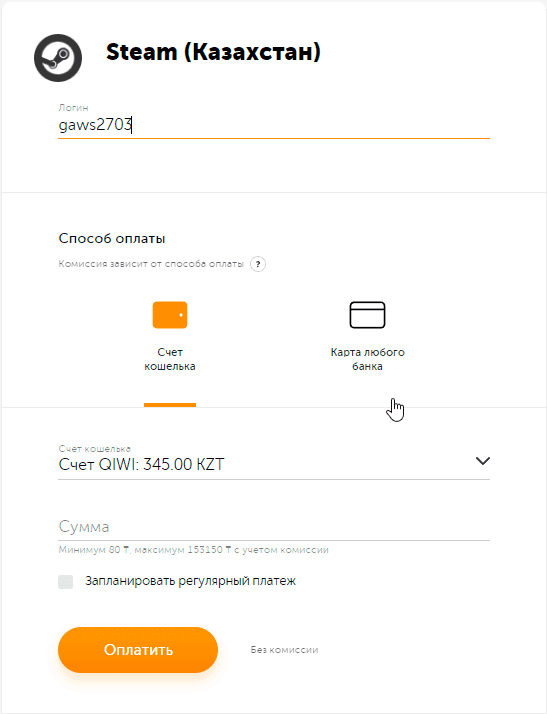The width and height of the screenshot is (547, 714).
Task: Click the Комиссия зависит от способа оплаты note
Action: pos(151,264)
